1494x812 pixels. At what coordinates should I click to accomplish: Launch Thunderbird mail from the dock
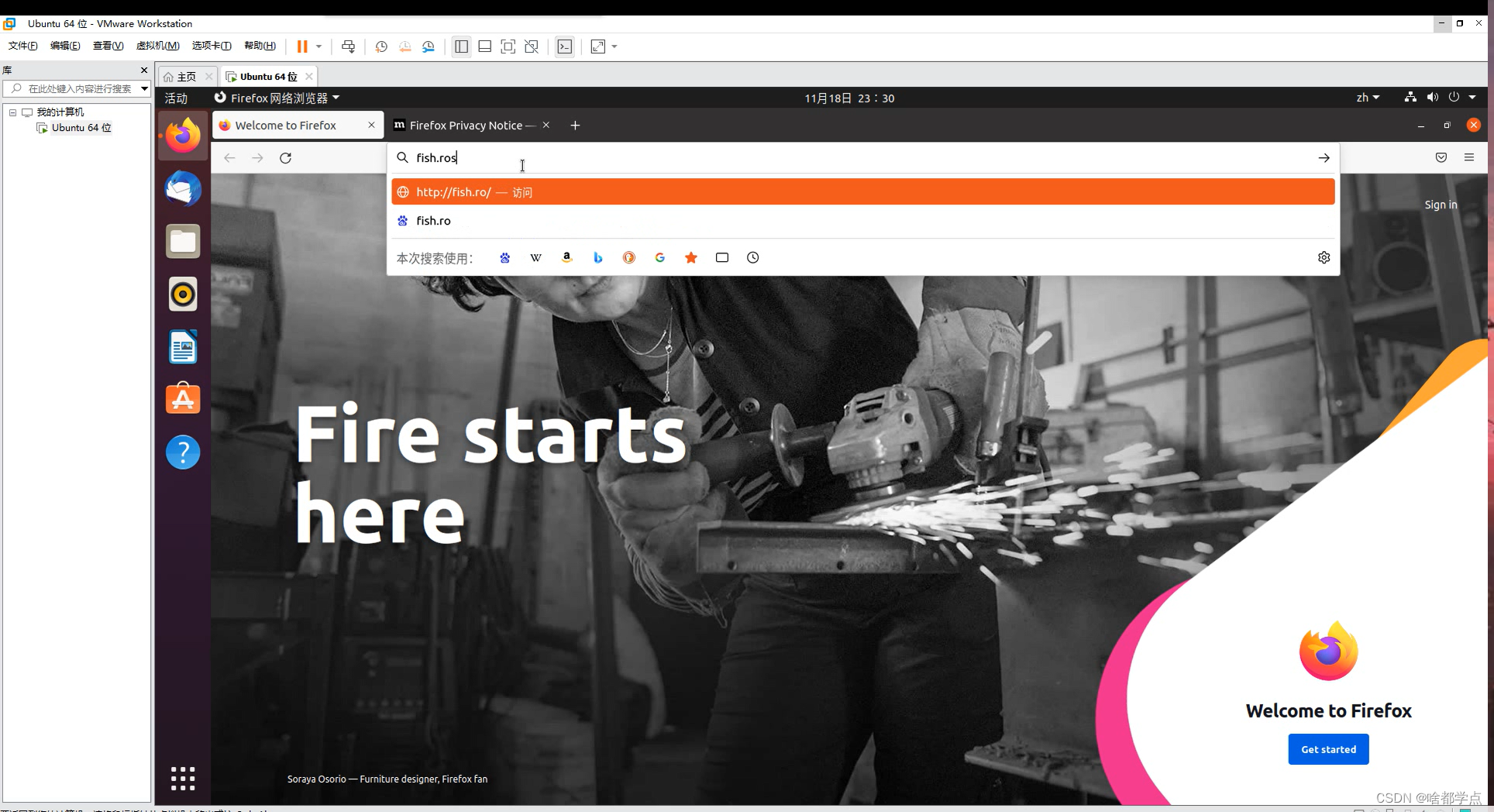pos(183,188)
